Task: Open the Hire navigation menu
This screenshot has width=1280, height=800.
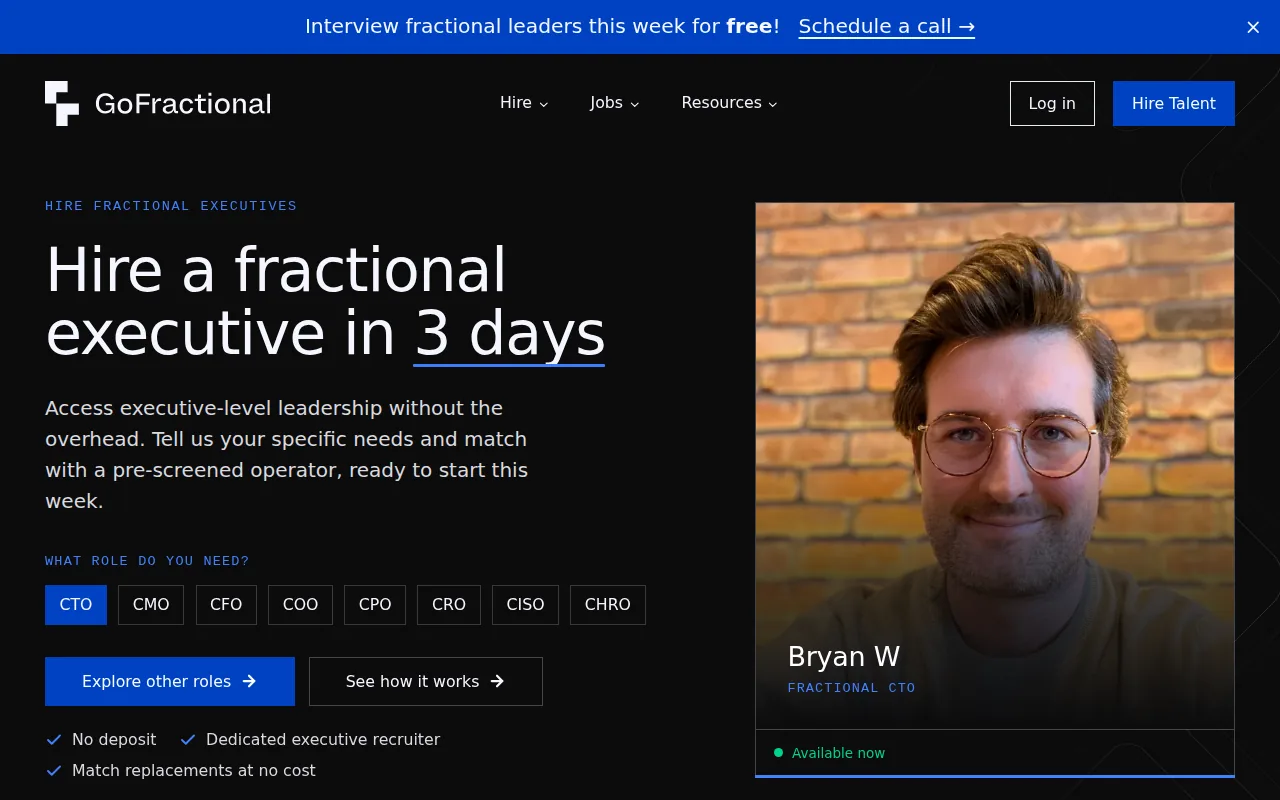Action: click(524, 103)
